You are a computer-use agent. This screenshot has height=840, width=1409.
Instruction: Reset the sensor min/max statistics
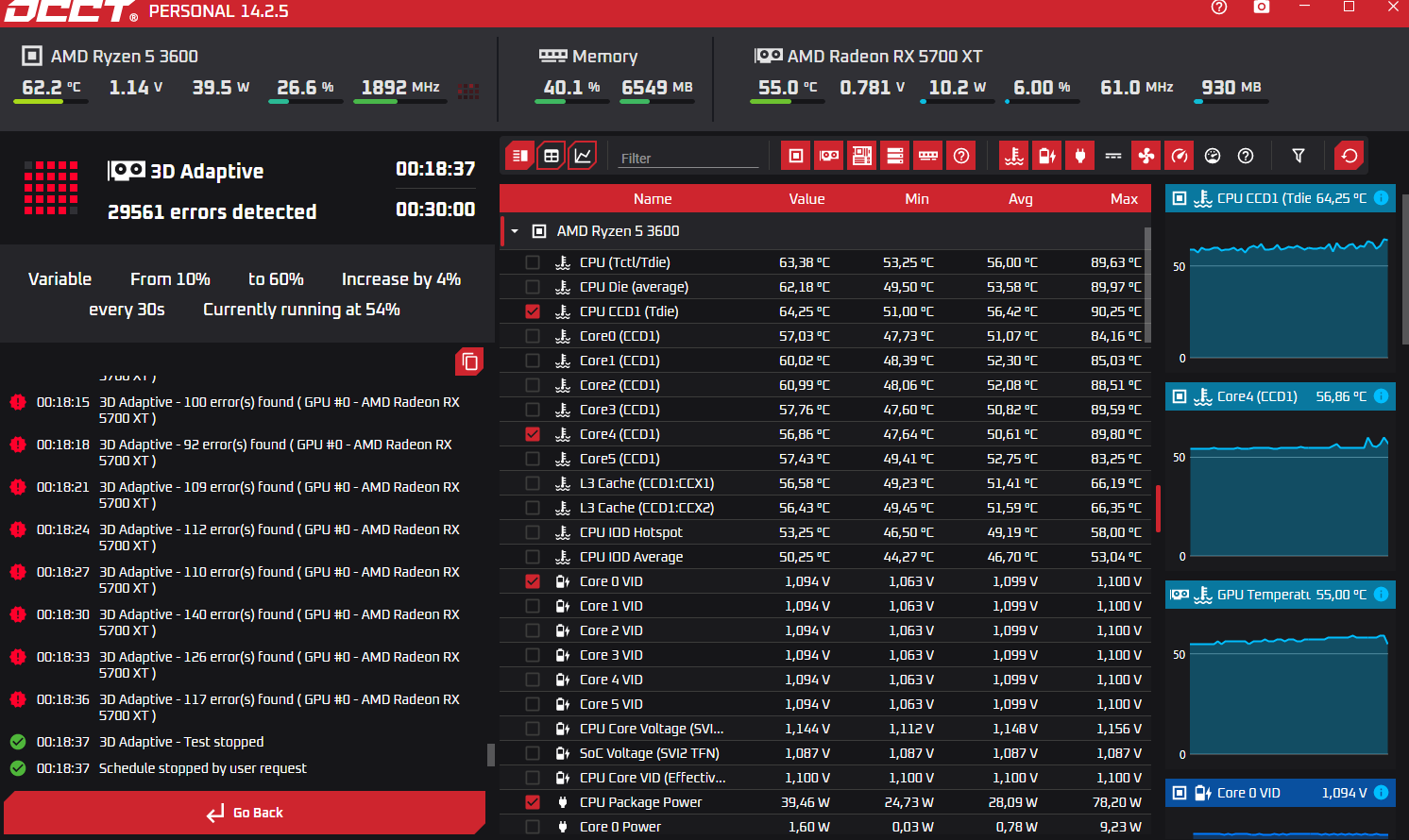1350,156
